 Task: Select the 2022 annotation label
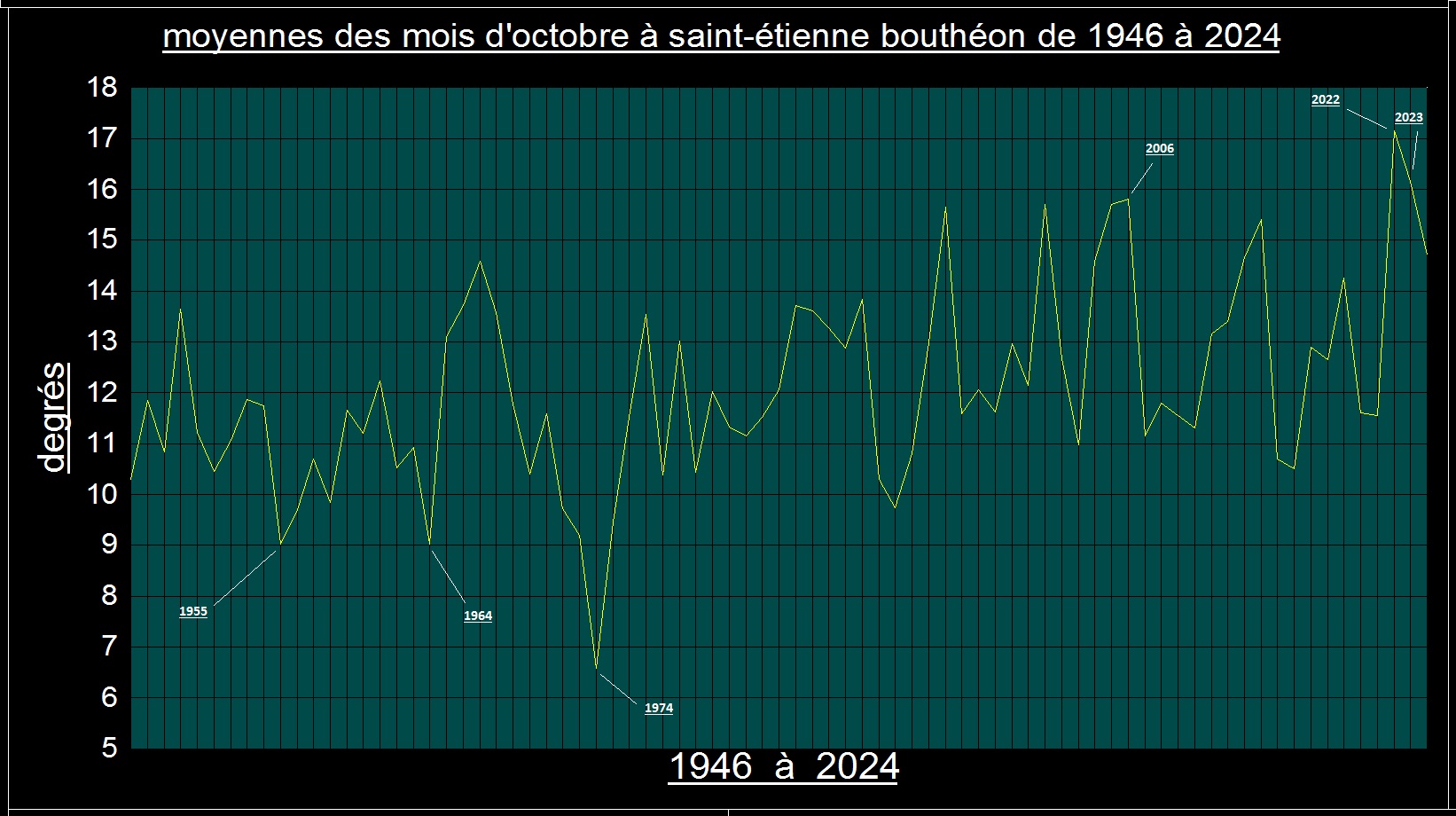point(1325,100)
